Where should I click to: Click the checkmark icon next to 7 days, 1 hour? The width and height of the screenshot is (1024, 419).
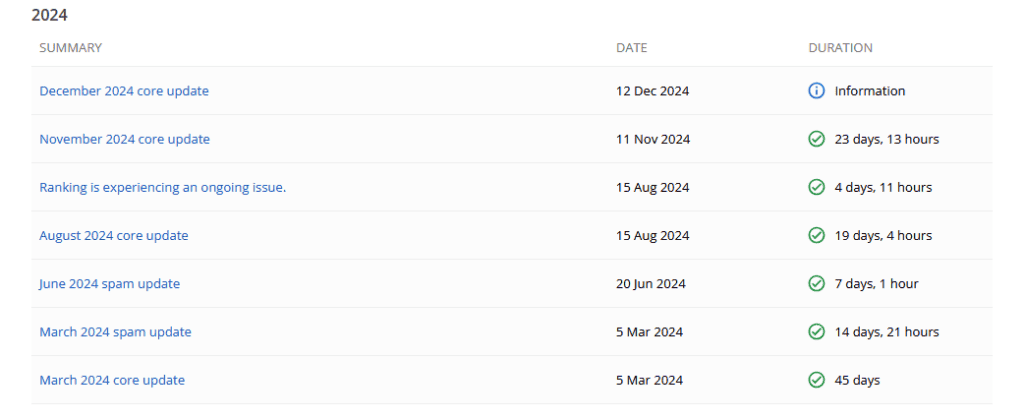click(x=816, y=283)
